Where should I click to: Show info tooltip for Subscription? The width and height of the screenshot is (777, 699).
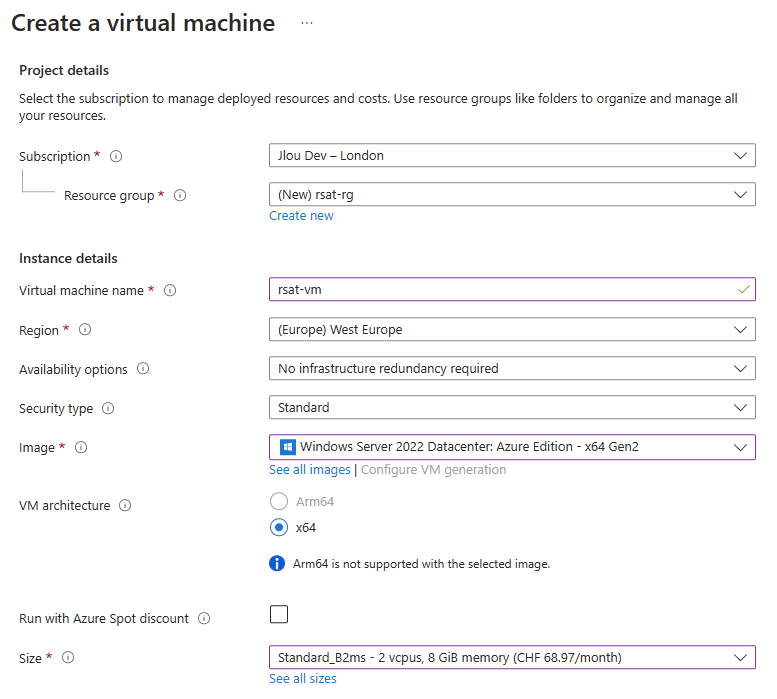(x=116, y=157)
